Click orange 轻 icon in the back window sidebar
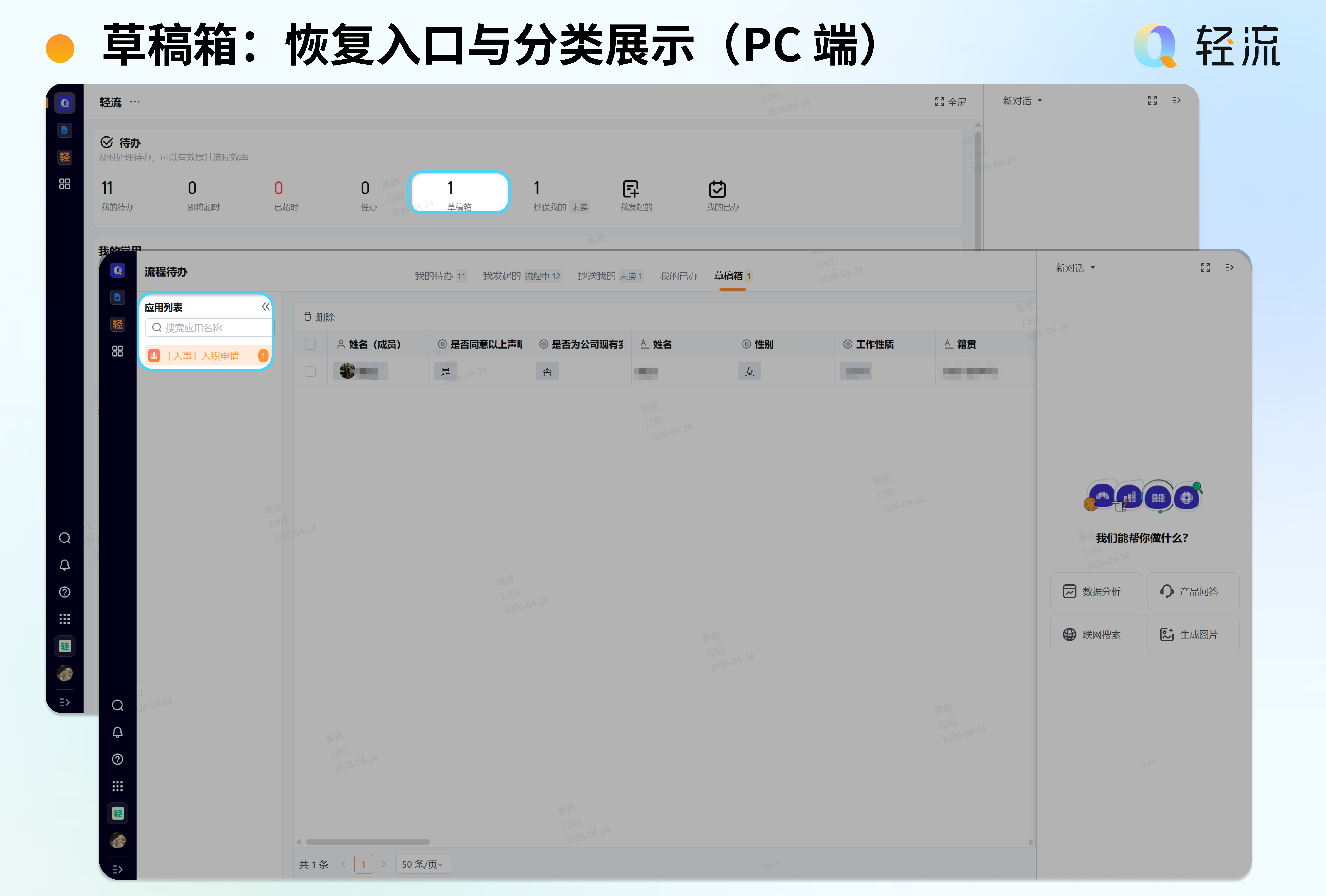1326x896 pixels. [65, 157]
